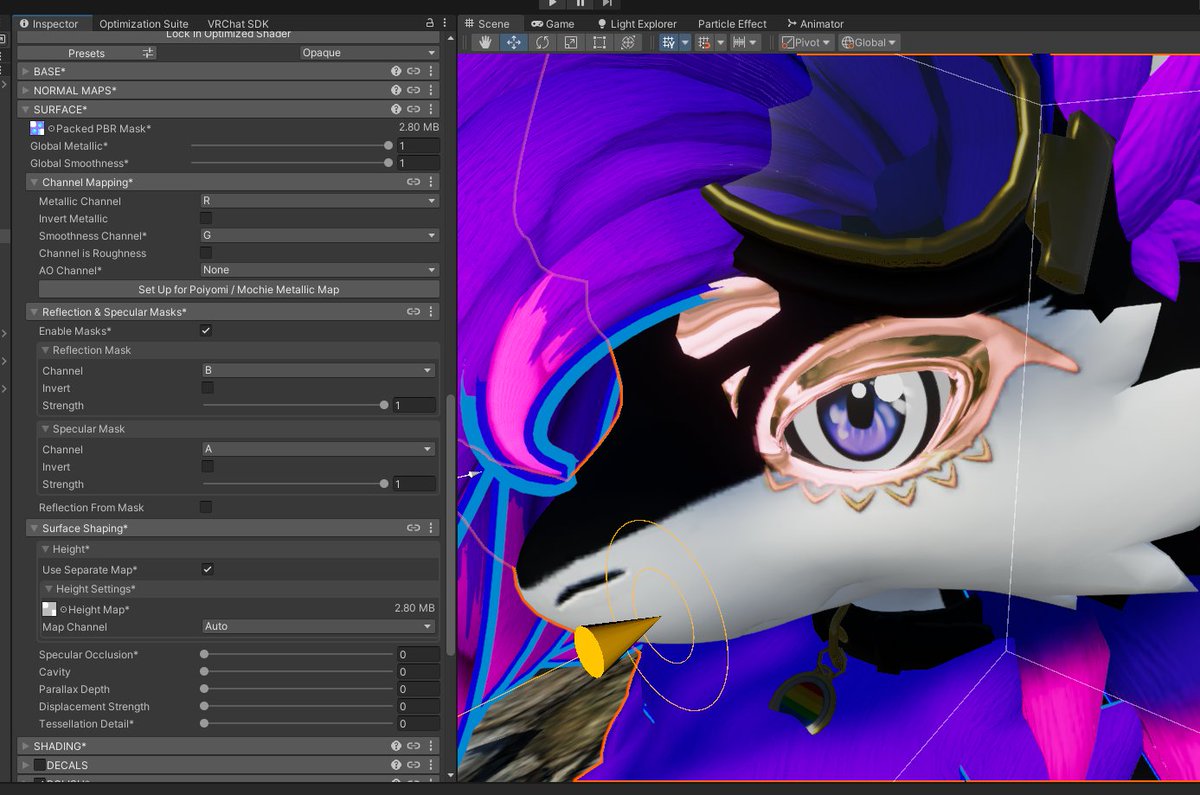Select the Hand view tool
Viewport: 1200px width, 795px height.
pos(486,42)
